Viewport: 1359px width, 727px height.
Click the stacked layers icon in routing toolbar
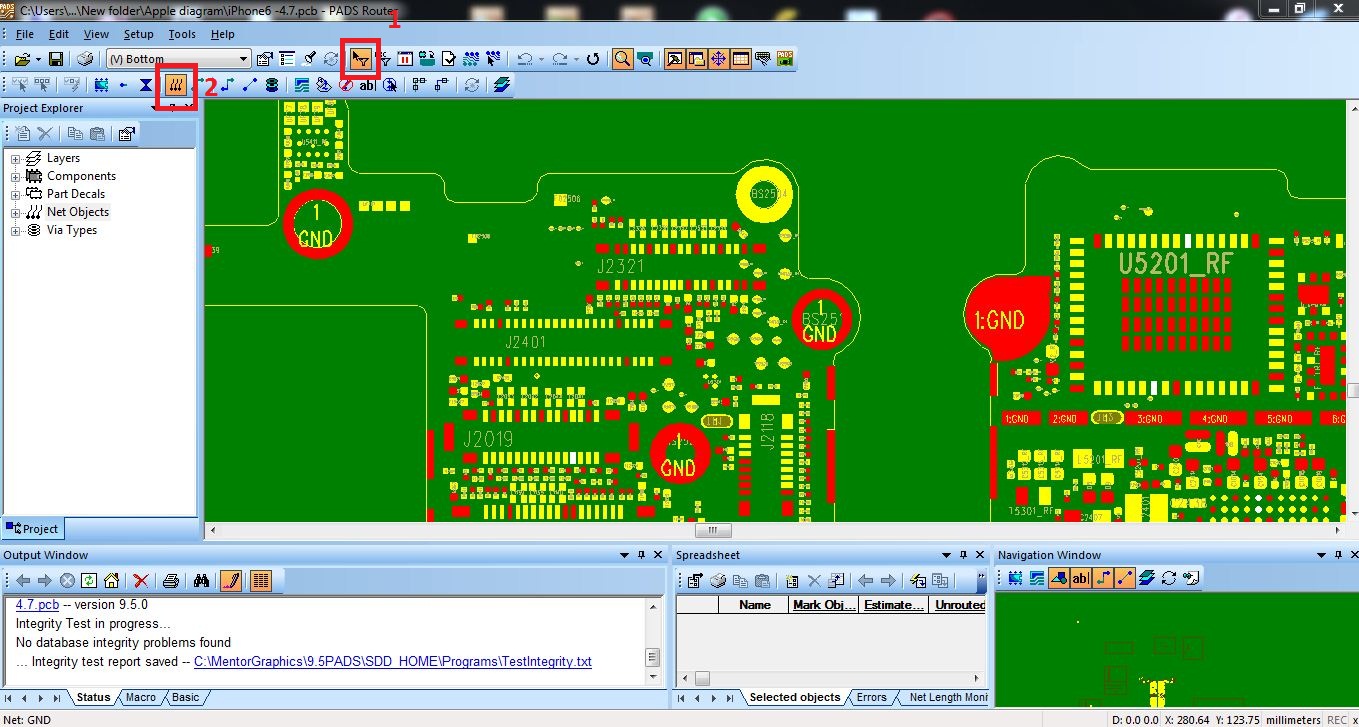pos(501,85)
